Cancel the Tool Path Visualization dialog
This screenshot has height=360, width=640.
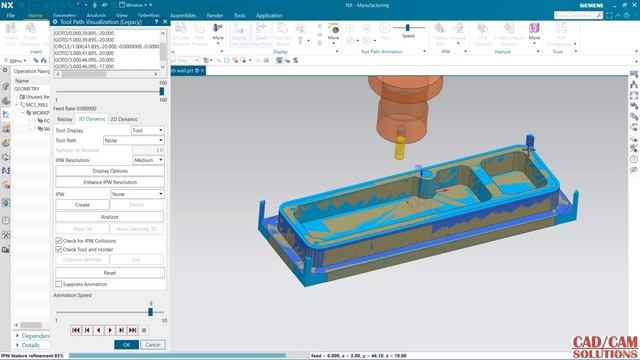coord(153,345)
